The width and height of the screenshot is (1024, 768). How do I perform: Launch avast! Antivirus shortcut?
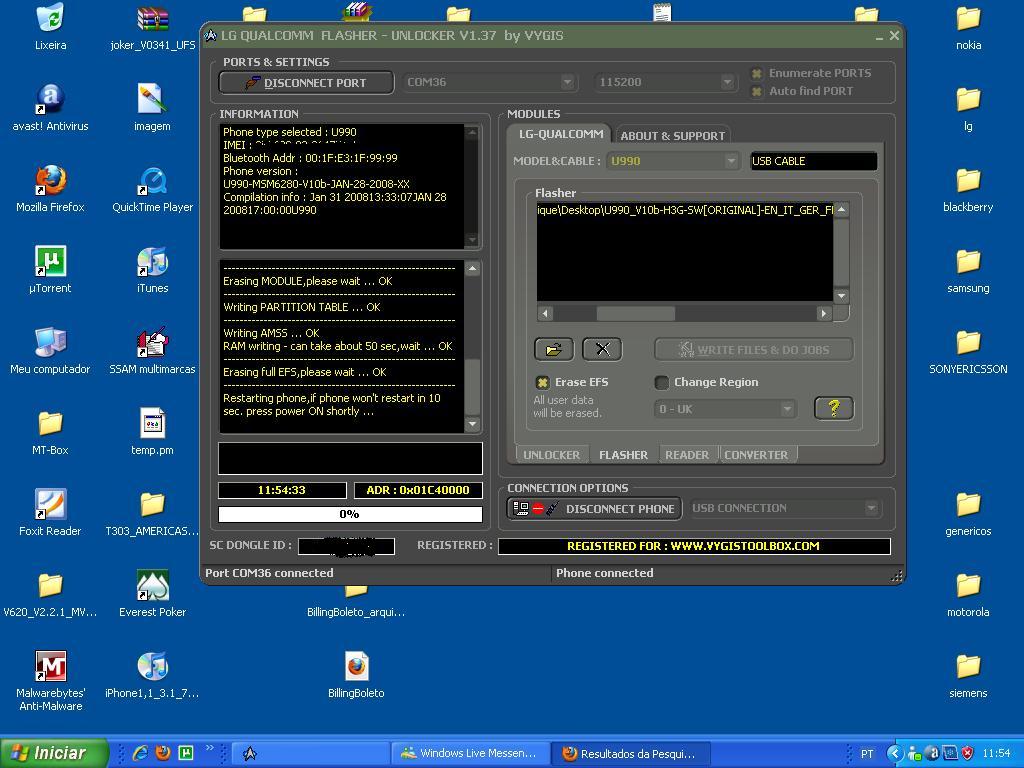tap(50, 99)
